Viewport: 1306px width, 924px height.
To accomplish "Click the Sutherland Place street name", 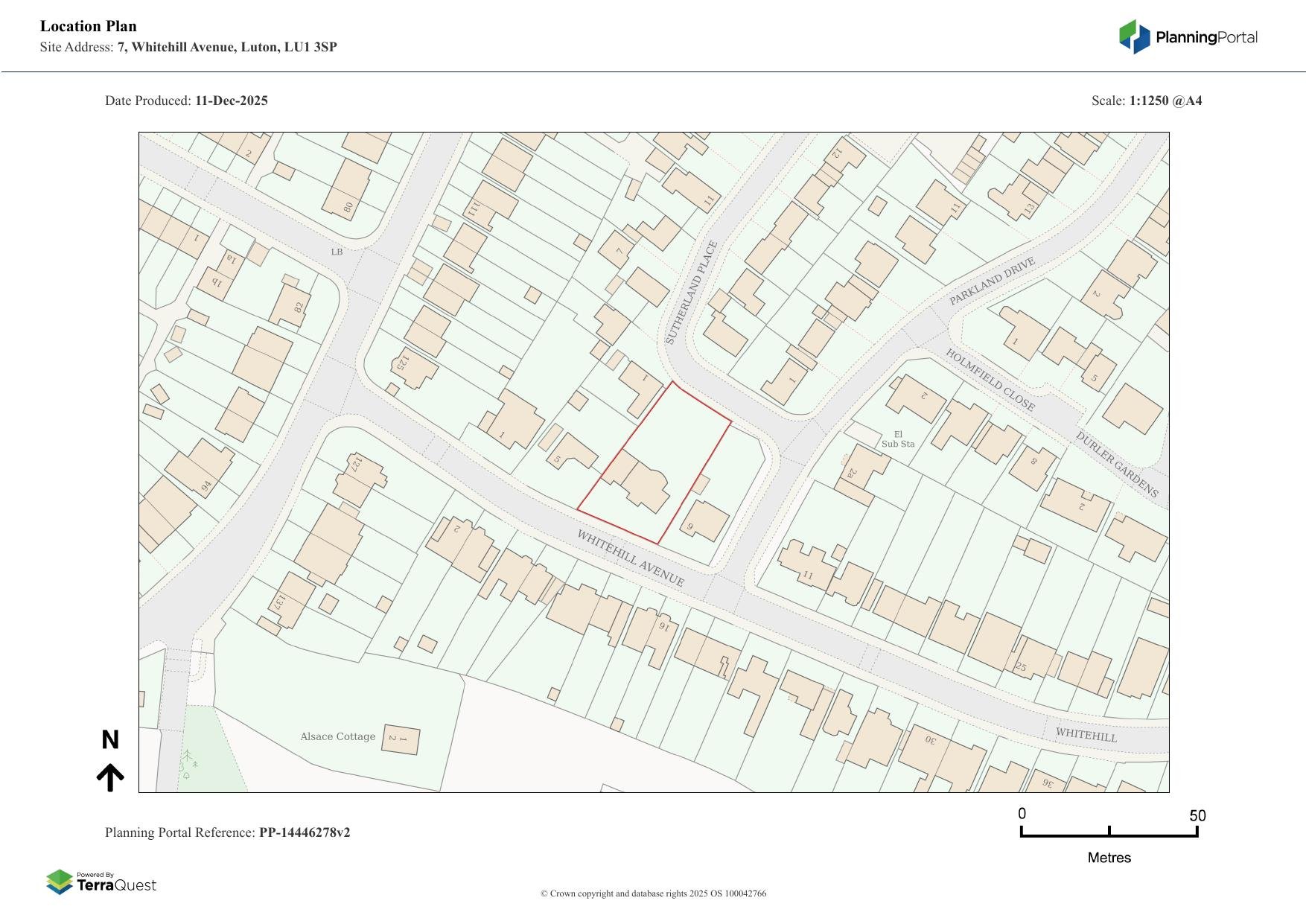I will click(x=691, y=293).
